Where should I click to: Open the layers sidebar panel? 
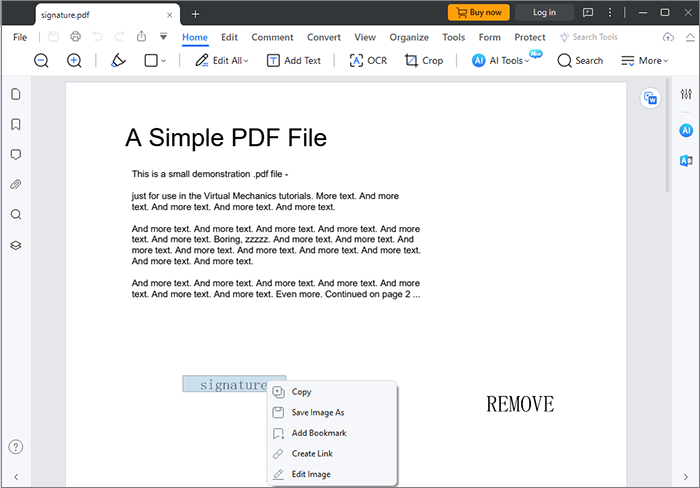click(16, 245)
